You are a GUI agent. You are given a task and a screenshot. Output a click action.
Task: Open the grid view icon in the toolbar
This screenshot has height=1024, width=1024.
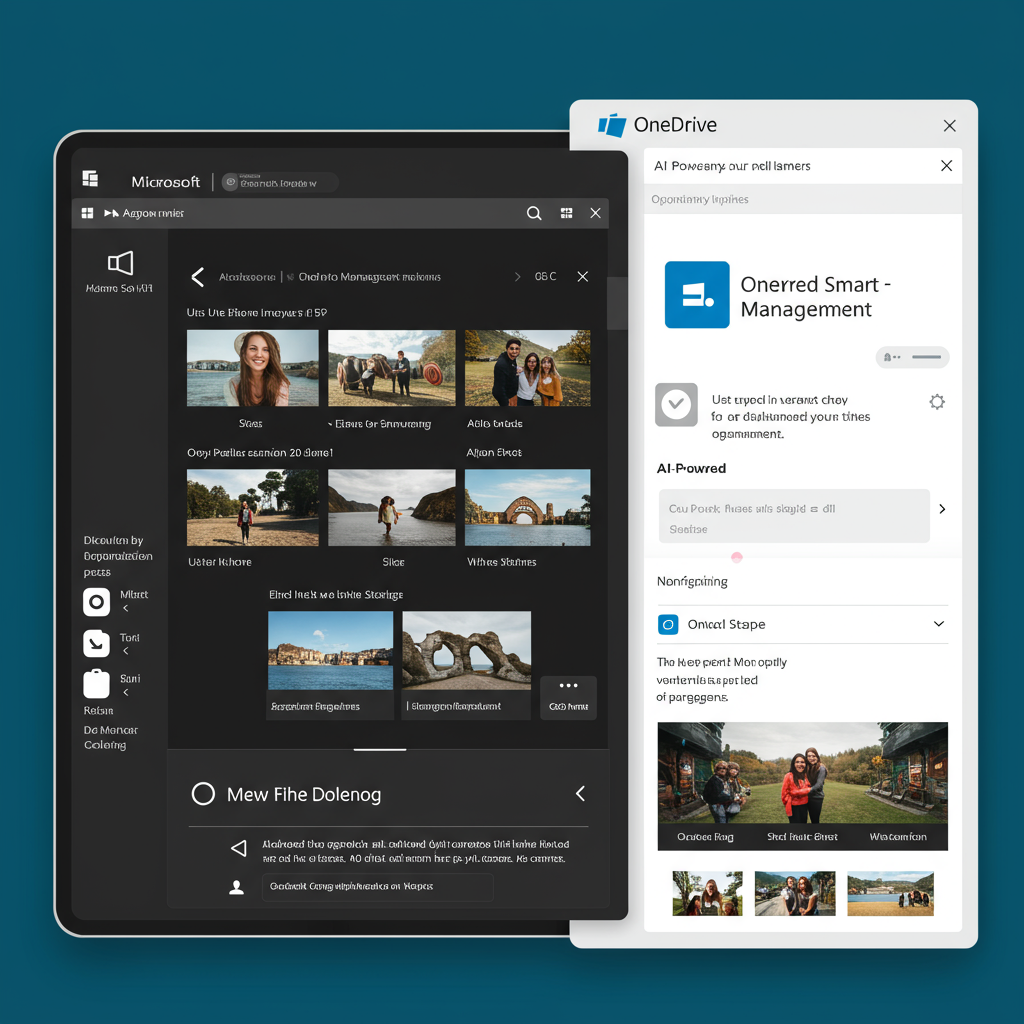coord(566,213)
